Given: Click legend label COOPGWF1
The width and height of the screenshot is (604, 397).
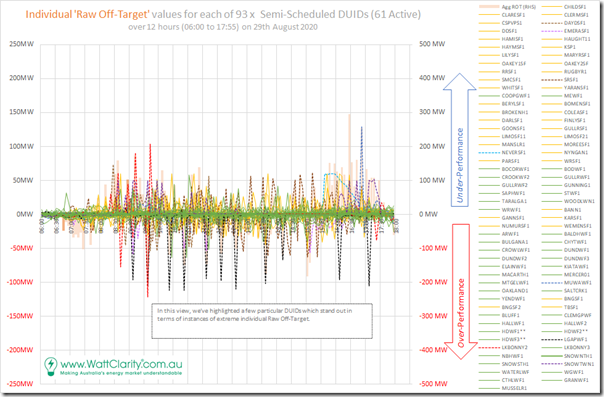Looking at the screenshot, I should [516, 96].
